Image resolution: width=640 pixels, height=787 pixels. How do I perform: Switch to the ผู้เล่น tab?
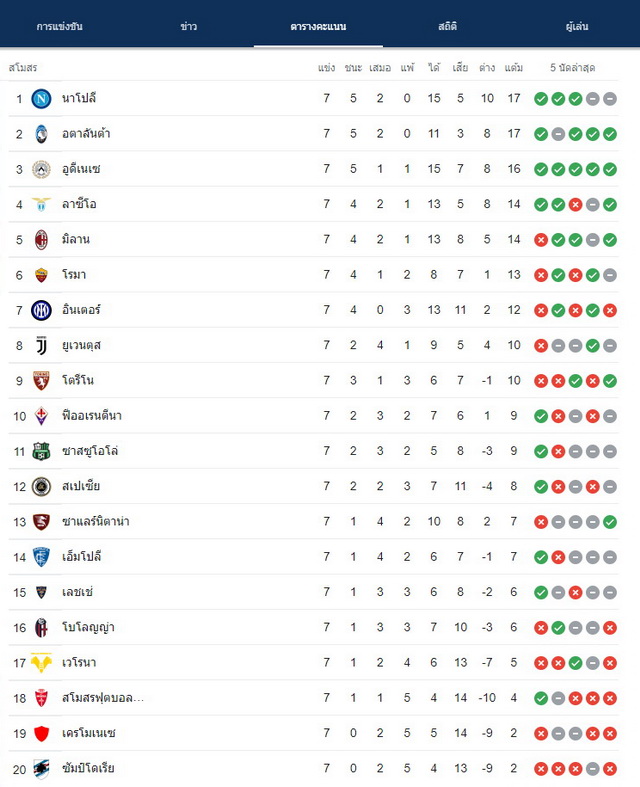click(x=577, y=26)
